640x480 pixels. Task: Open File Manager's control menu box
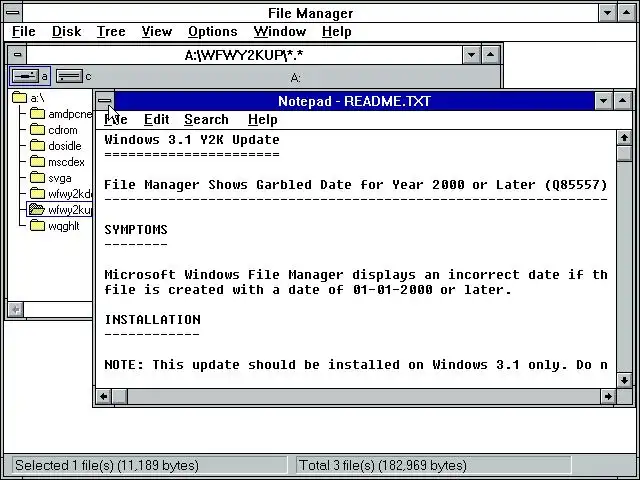(13, 13)
